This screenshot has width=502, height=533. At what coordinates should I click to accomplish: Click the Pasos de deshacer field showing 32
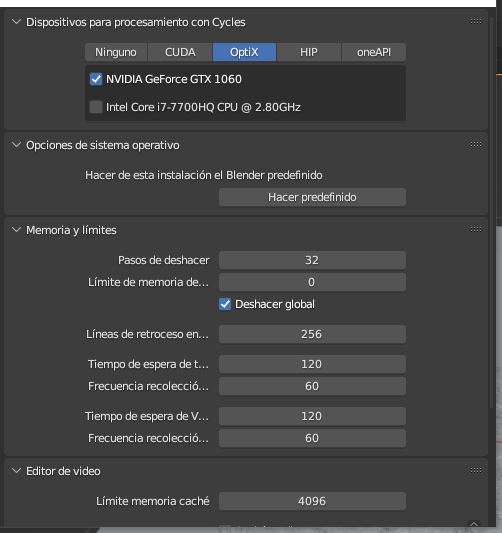[x=312, y=260]
